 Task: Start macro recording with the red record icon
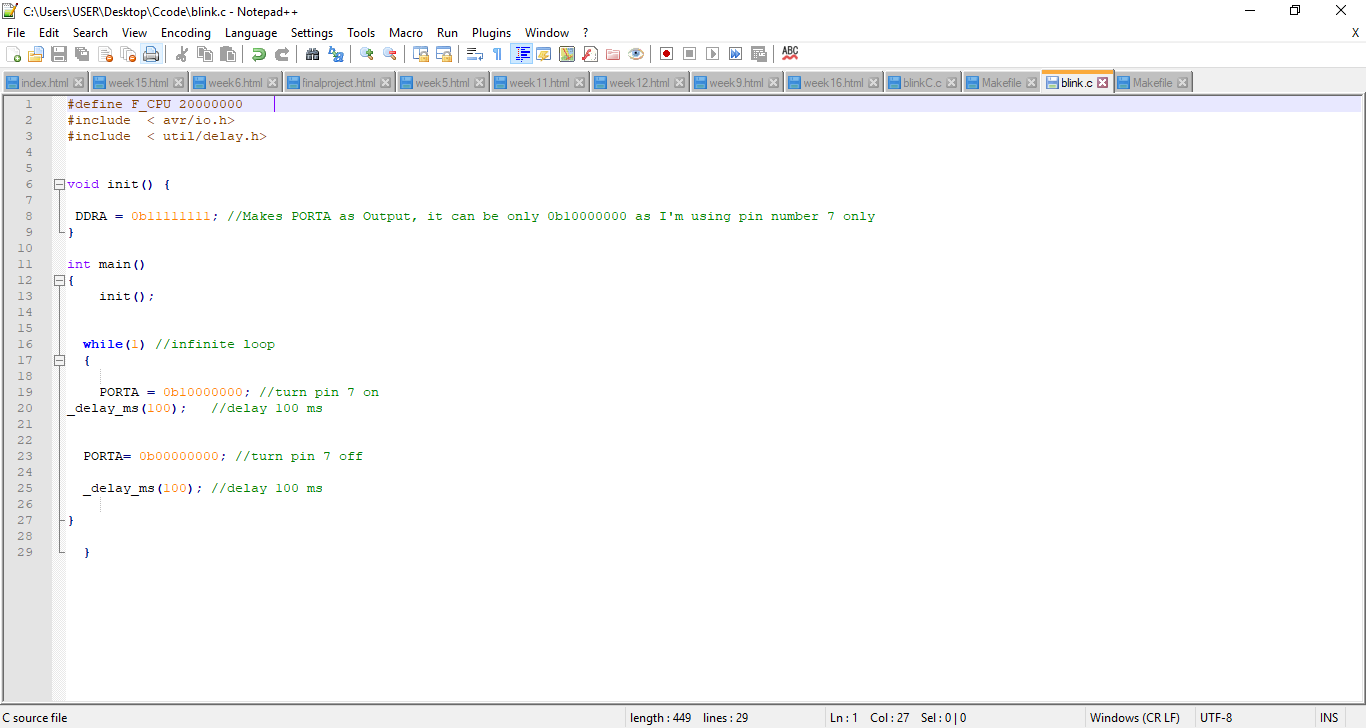coord(666,54)
